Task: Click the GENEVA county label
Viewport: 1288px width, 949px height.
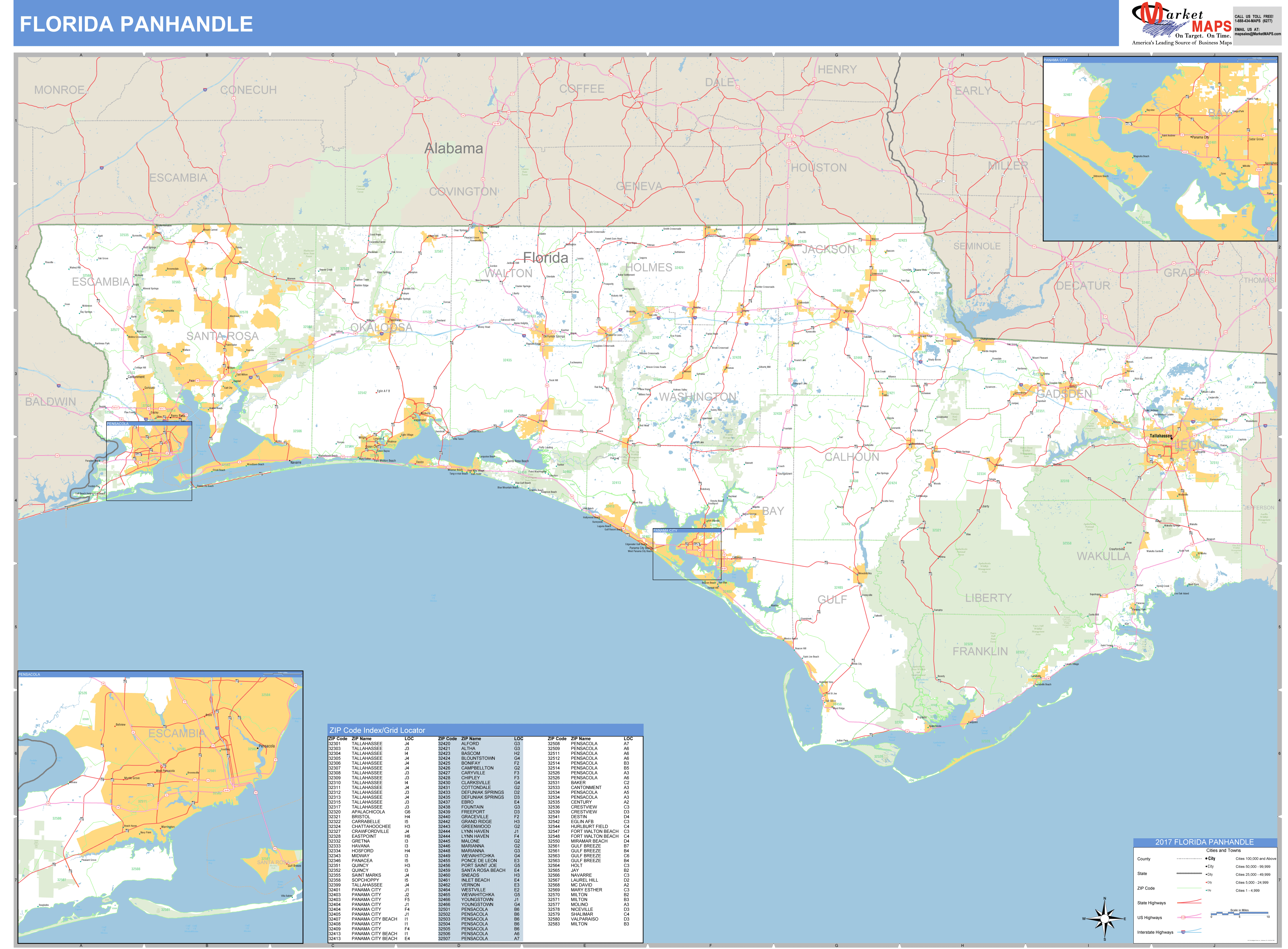Action: [639, 186]
